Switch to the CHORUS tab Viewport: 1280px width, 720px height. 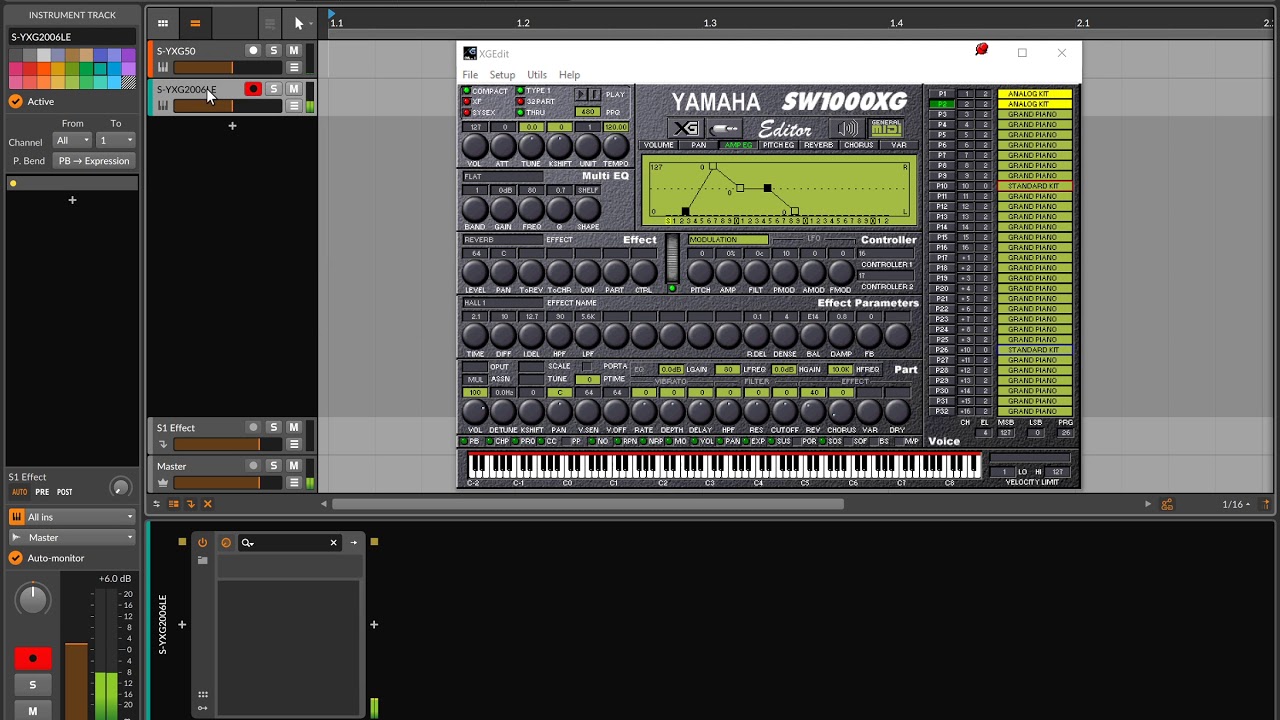click(x=858, y=146)
